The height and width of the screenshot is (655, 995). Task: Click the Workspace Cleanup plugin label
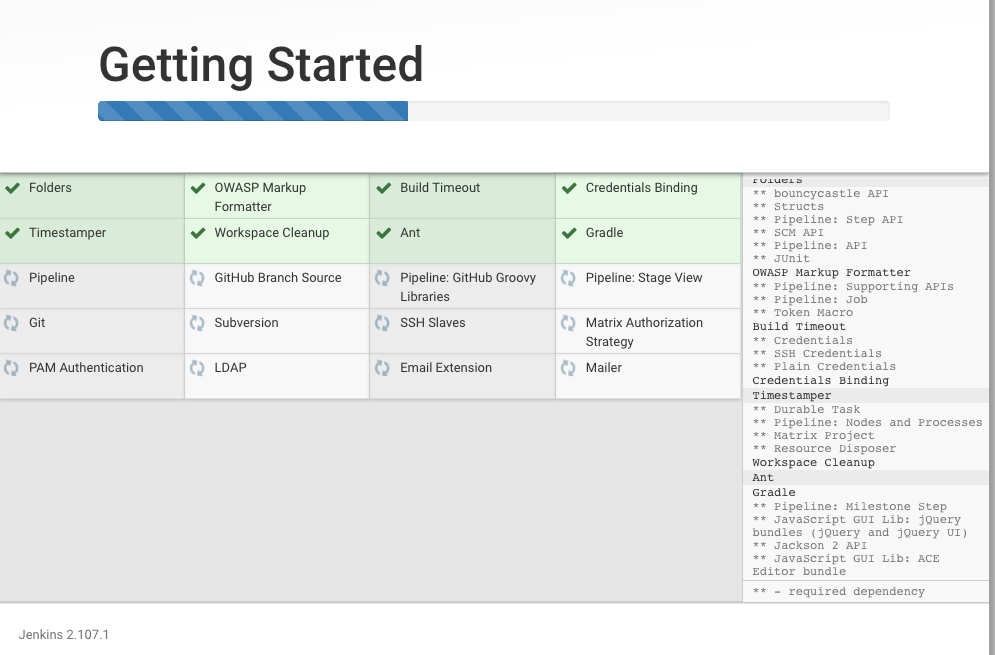click(272, 233)
